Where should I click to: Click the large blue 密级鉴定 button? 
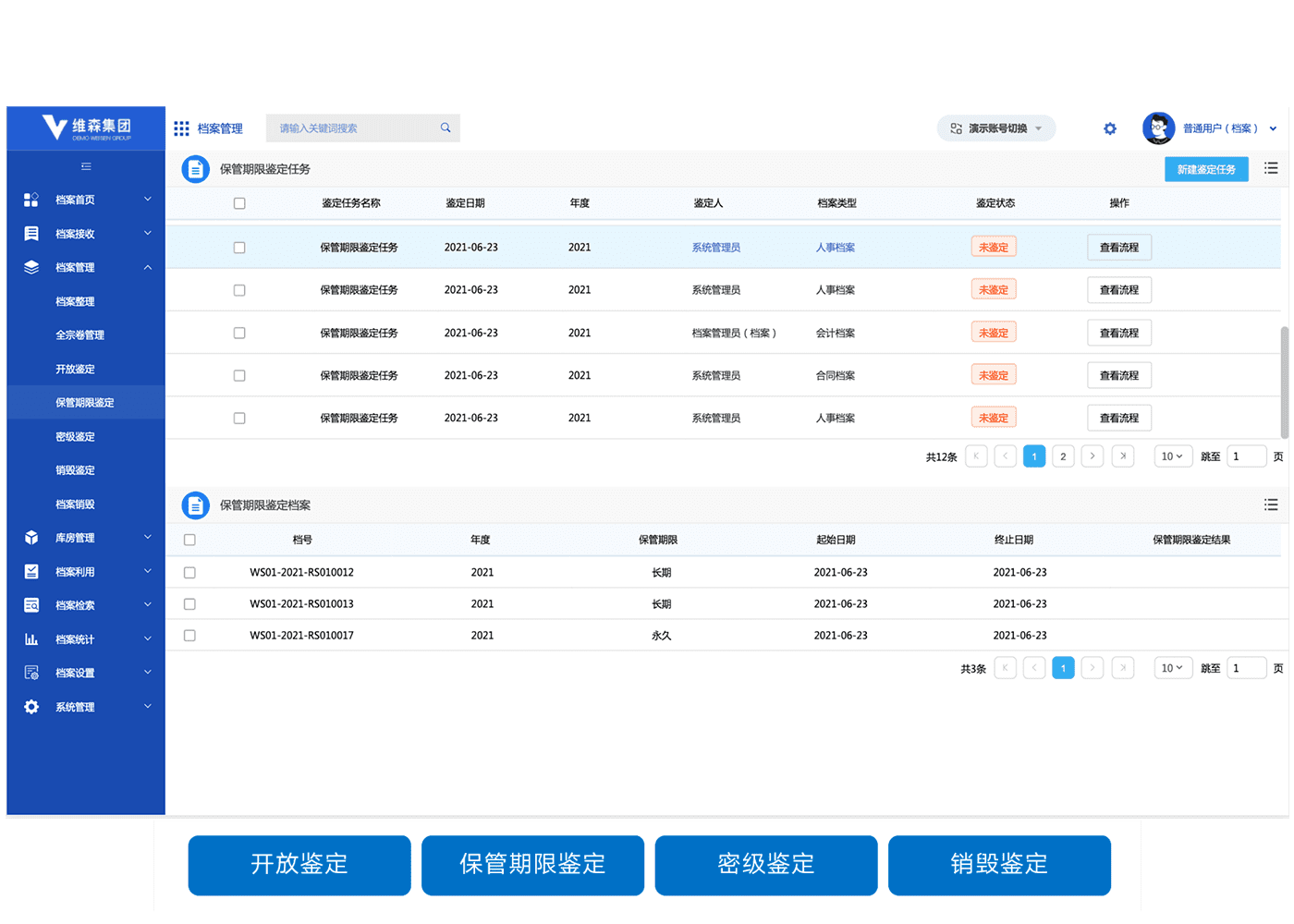(766, 865)
